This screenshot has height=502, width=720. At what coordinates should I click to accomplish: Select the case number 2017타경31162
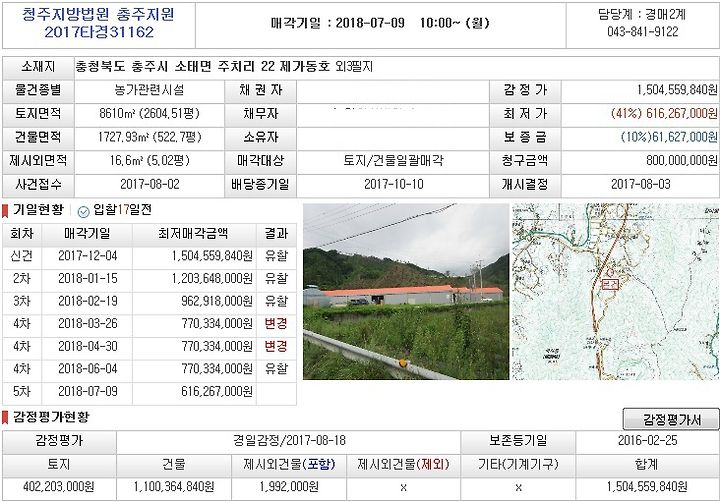pos(99,32)
